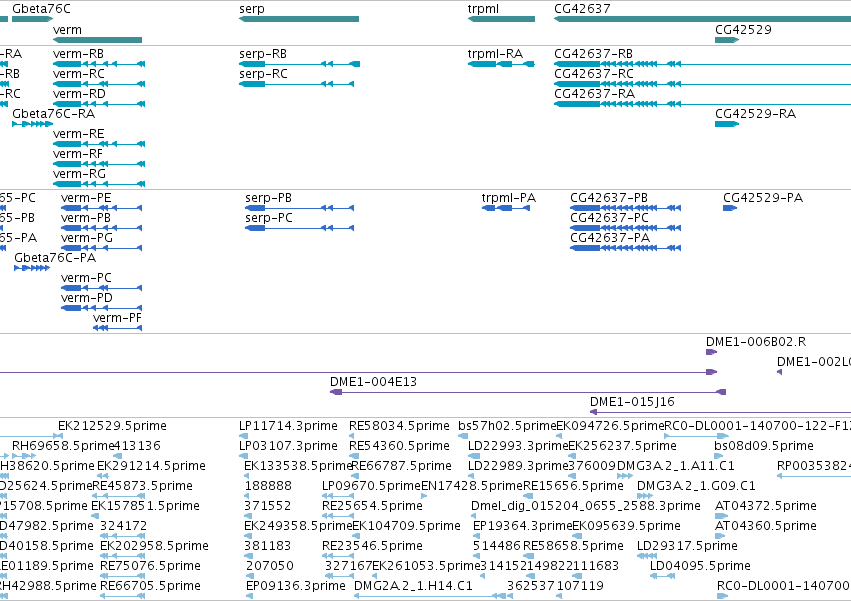Image resolution: width=851 pixels, height=601 pixels.
Task: Select EST LP03107.3prime
Action: click(x=288, y=446)
